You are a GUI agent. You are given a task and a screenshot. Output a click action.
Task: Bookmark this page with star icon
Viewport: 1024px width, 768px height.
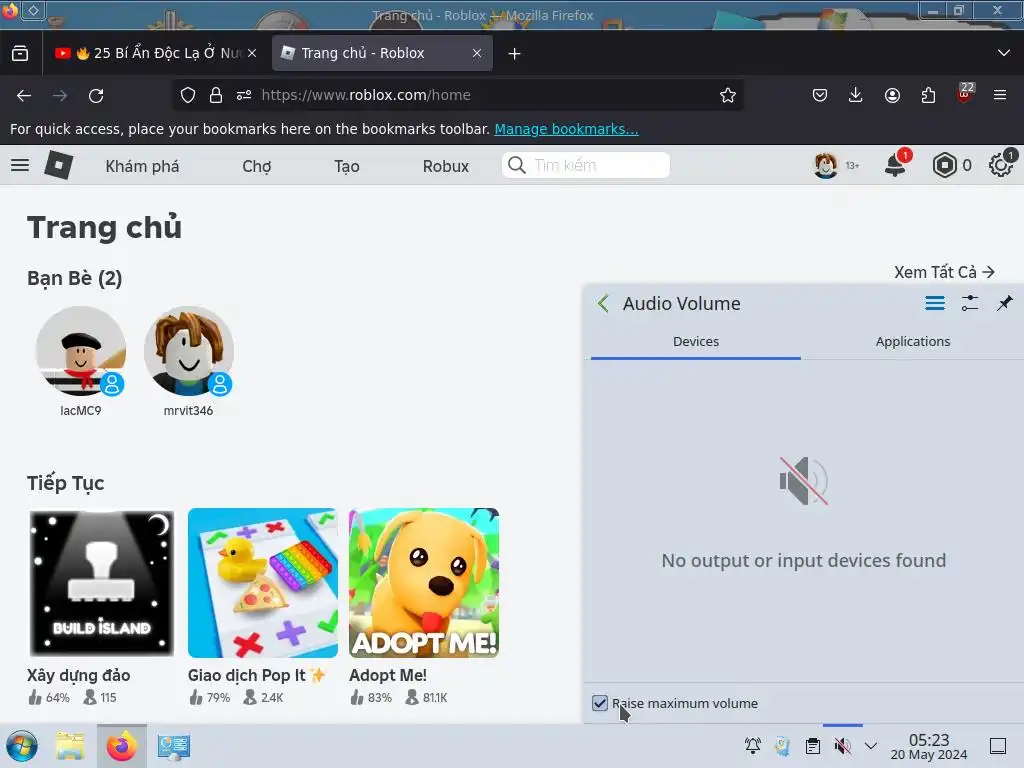[728, 95]
